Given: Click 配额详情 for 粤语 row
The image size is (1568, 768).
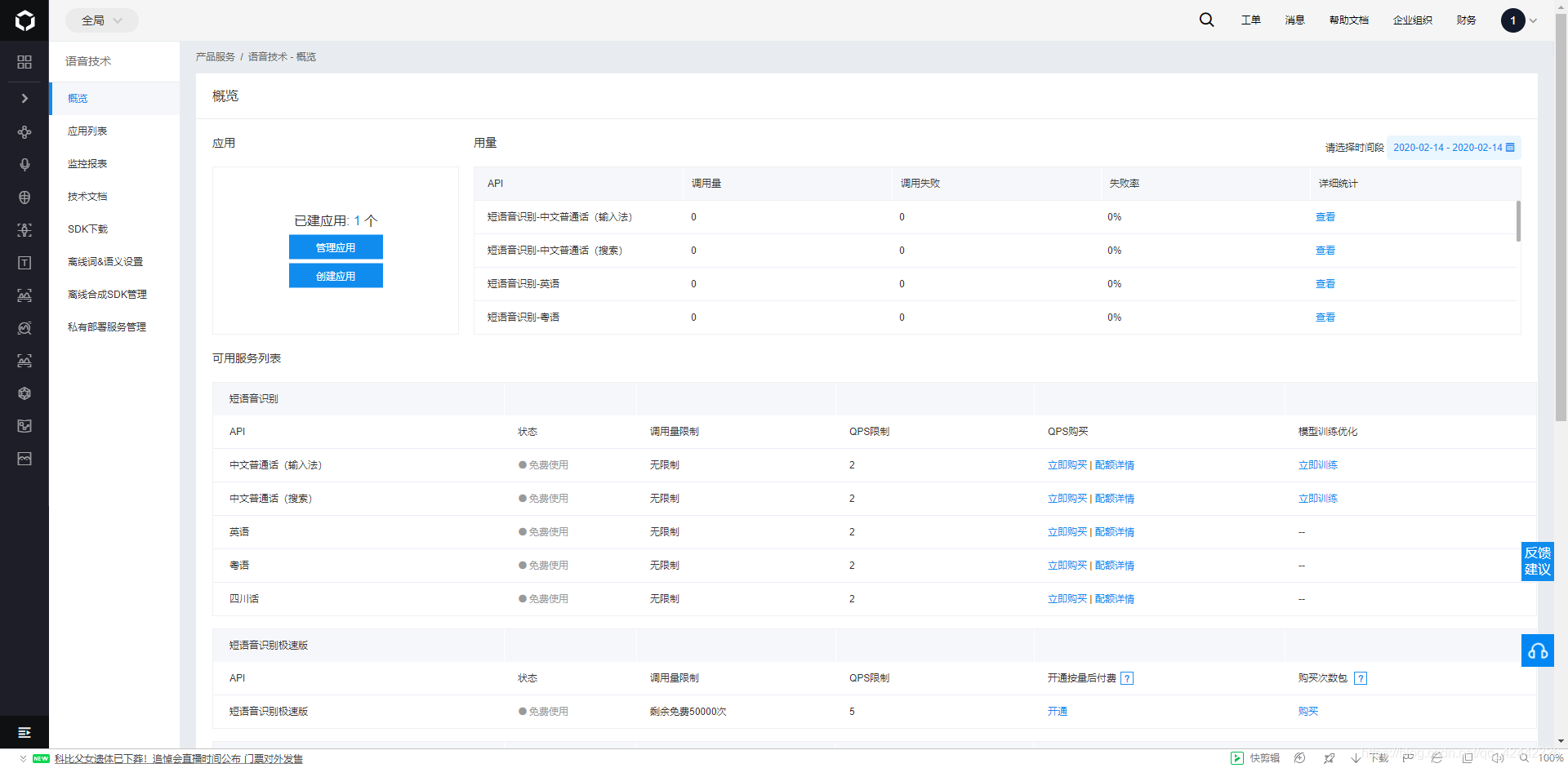Looking at the screenshot, I should pos(1114,566).
